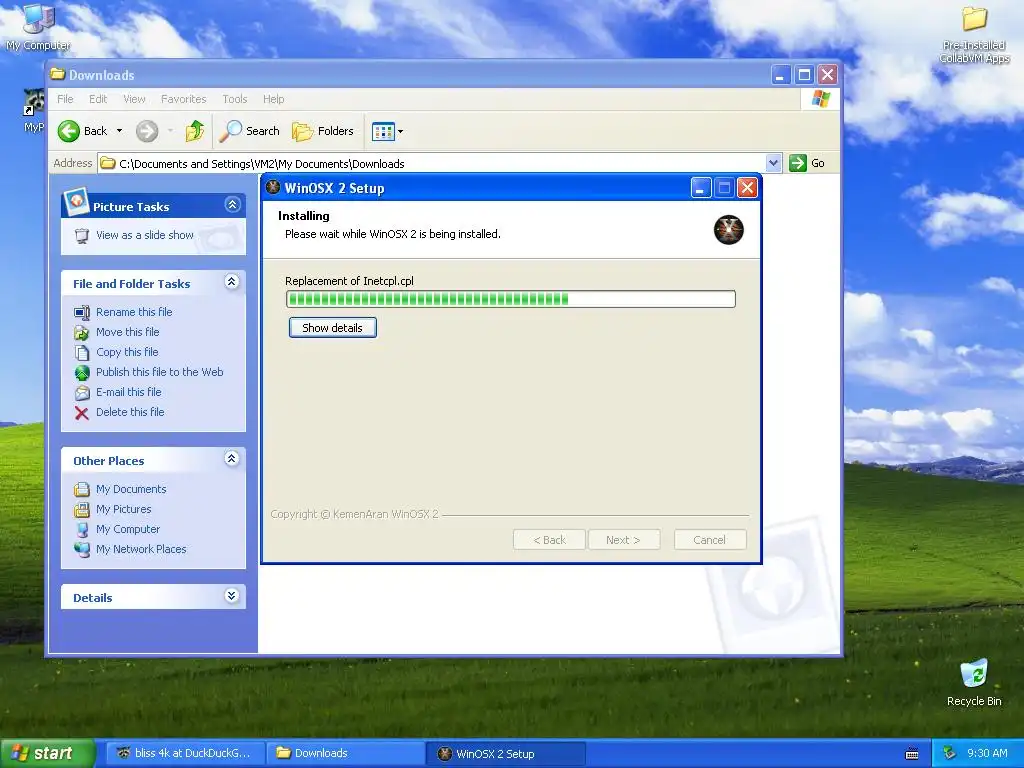
Task: Collapse the File and Folder Tasks panel
Action: tap(232, 281)
